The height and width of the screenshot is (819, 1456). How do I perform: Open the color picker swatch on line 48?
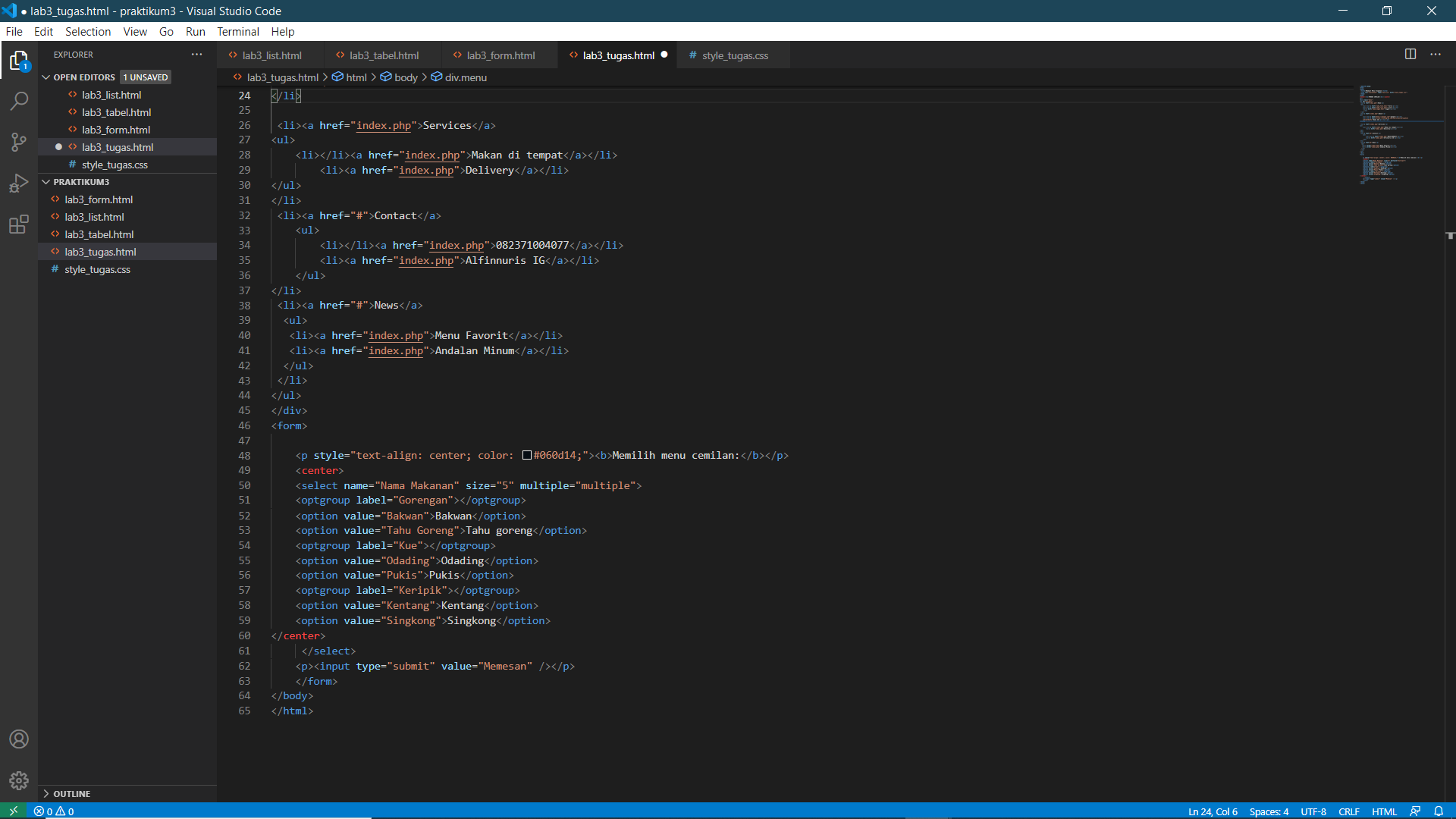point(527,455)
